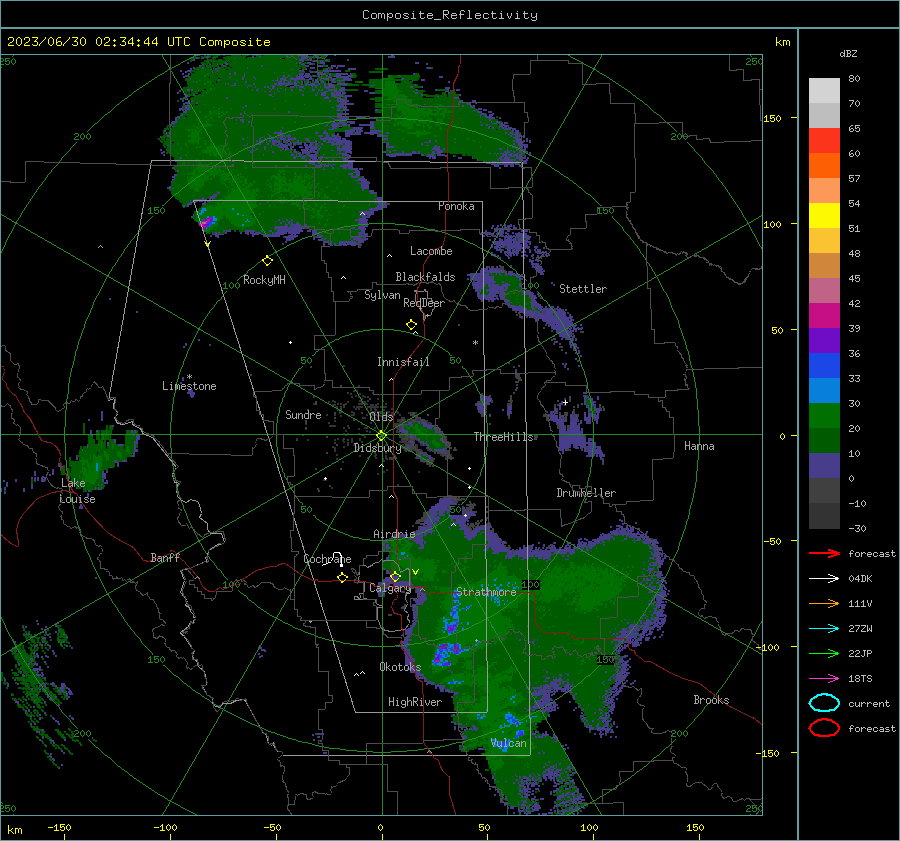
Task: Click the Banff label
Action: 165,558
